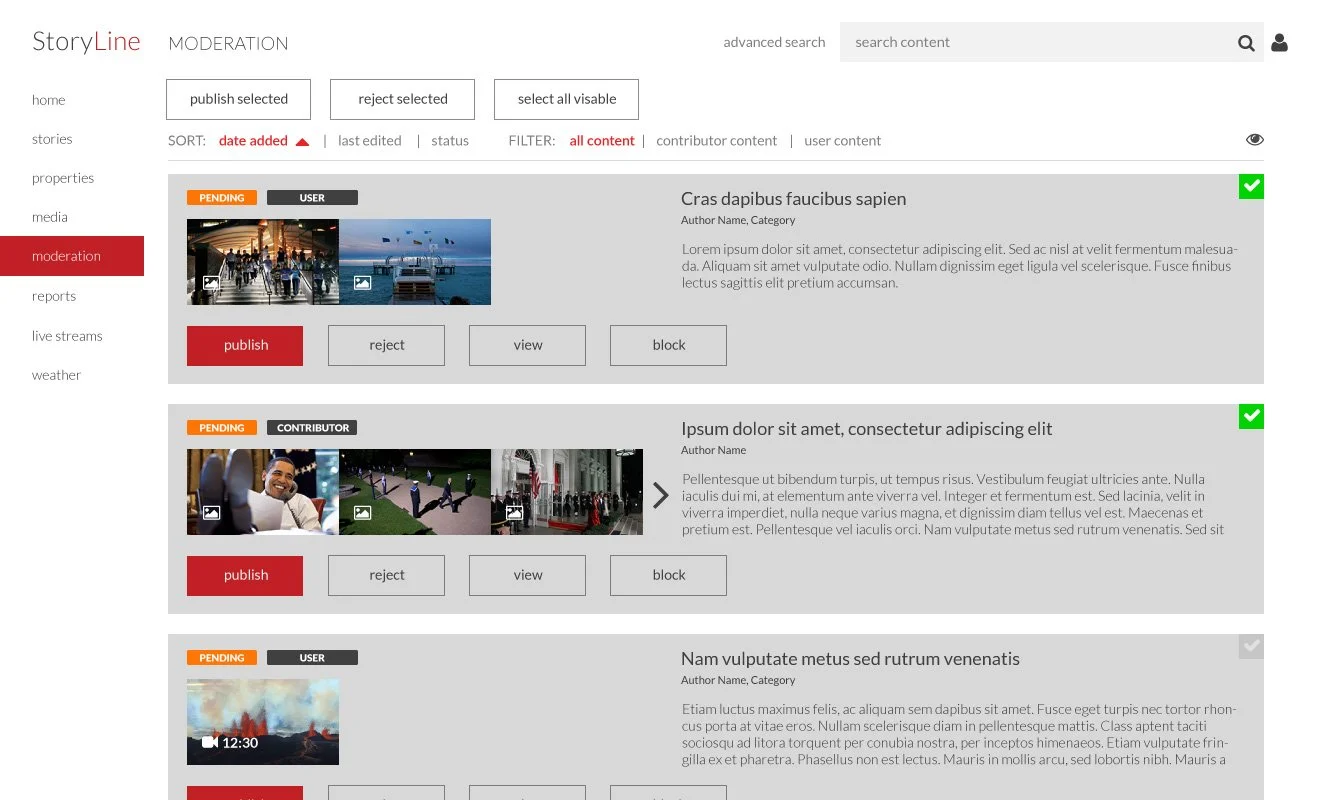Check the selection box on Nam vulputate metus story

(1251, 646)
